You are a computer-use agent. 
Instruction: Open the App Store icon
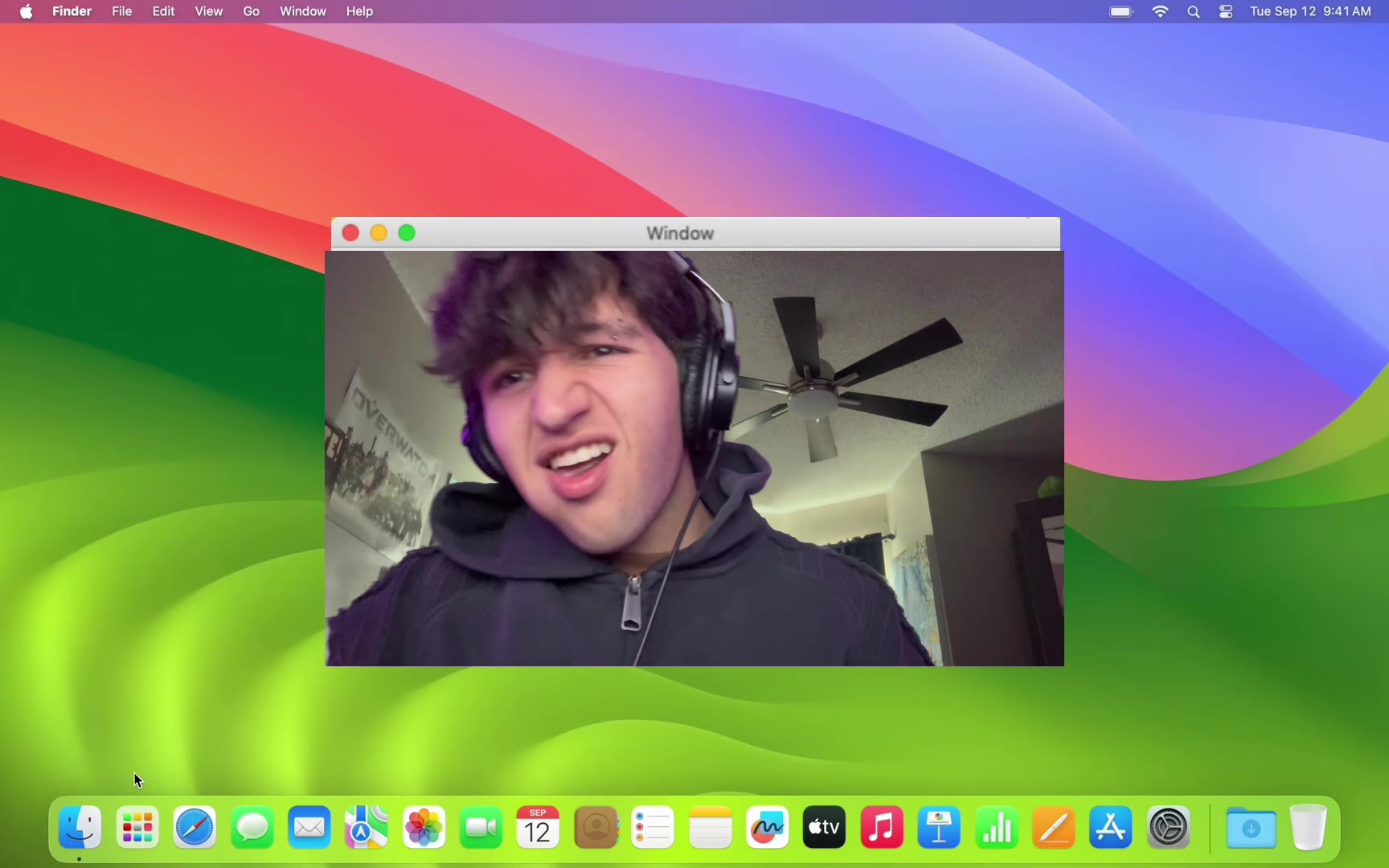(1112, 828)
